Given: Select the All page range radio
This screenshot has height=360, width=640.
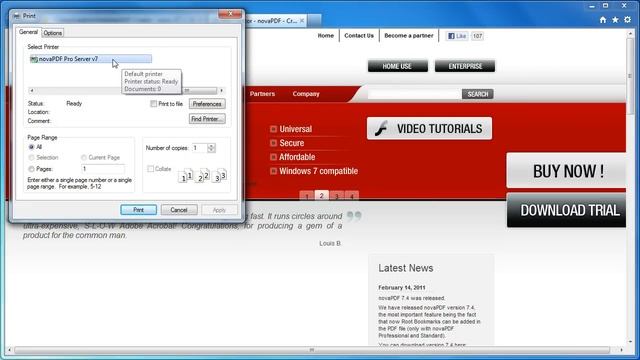Looking at the screenshot, I should click(31, 147).
